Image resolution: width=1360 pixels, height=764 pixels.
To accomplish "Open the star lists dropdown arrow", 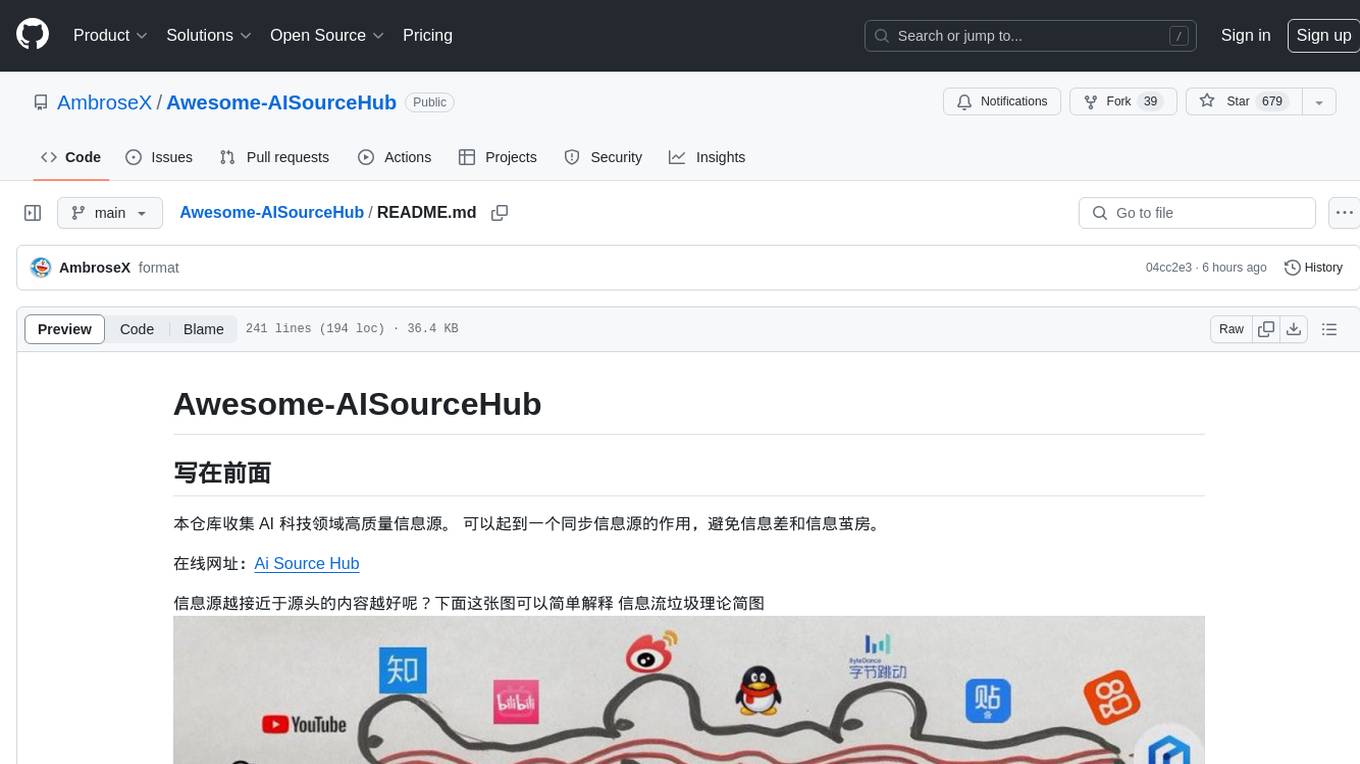I will point(1319,101).
